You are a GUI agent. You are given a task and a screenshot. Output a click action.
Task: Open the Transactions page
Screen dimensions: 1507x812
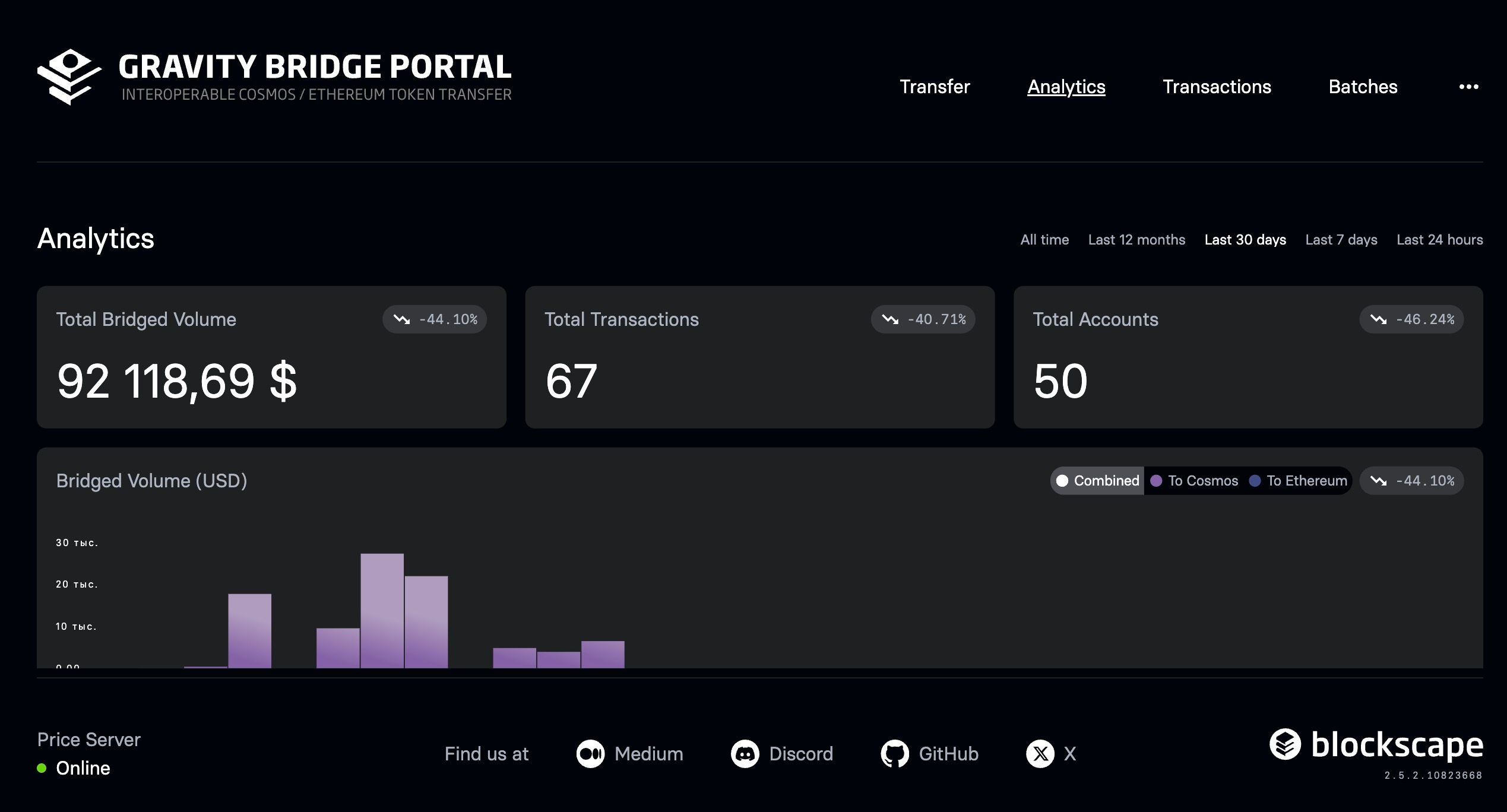pos(1217,87)
